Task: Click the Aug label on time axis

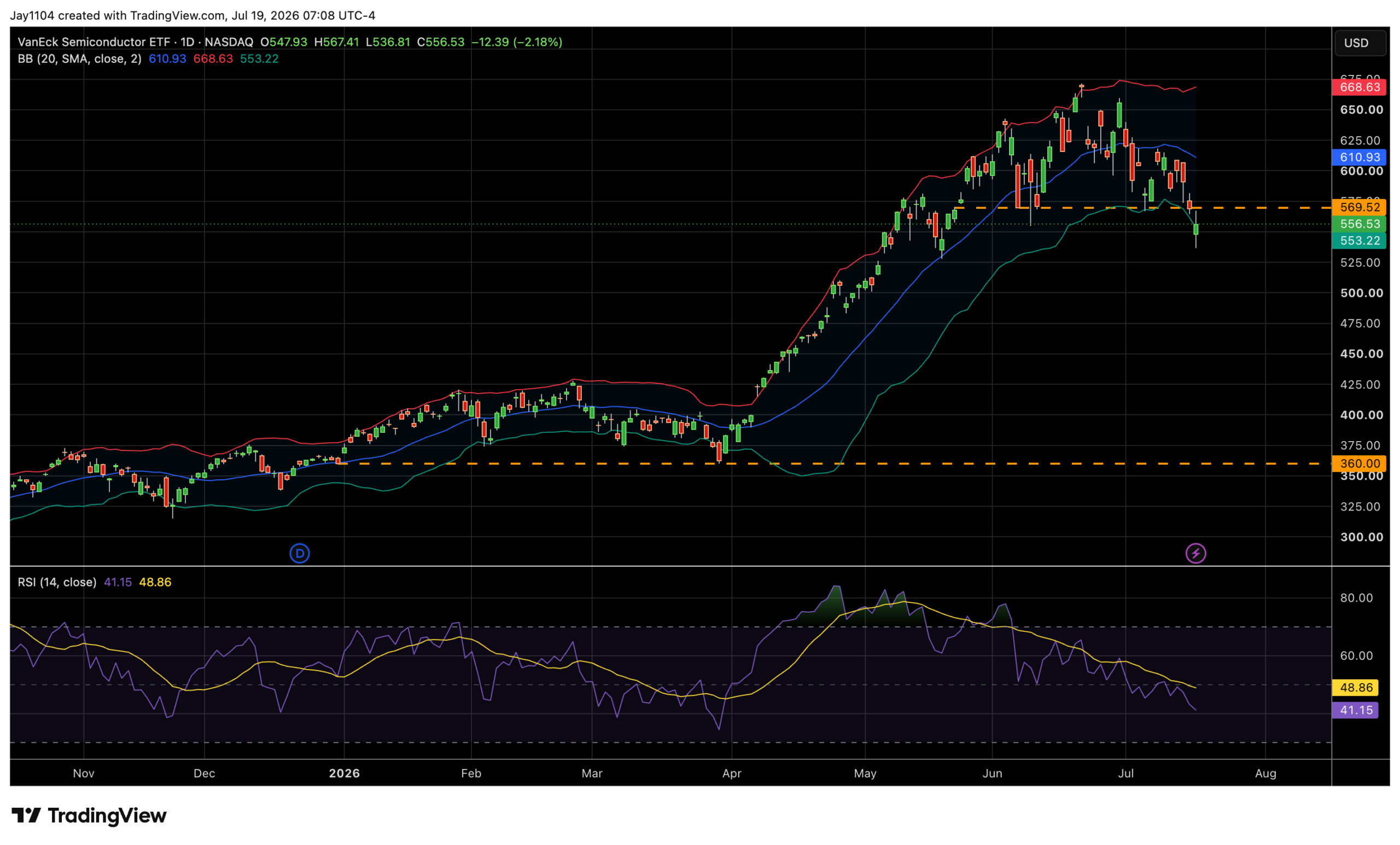Action: [x=1265, y=773]
